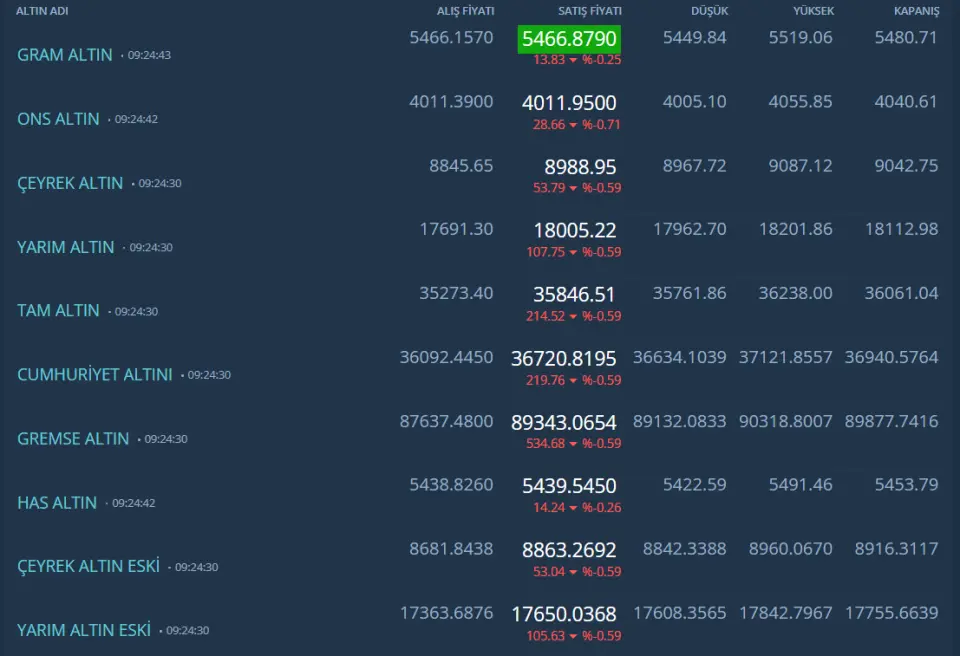Open the CUMHURİYET ALTINI link
Image resolution: width=960 pixels, height=656 pixels.
(x=95, y=375)
